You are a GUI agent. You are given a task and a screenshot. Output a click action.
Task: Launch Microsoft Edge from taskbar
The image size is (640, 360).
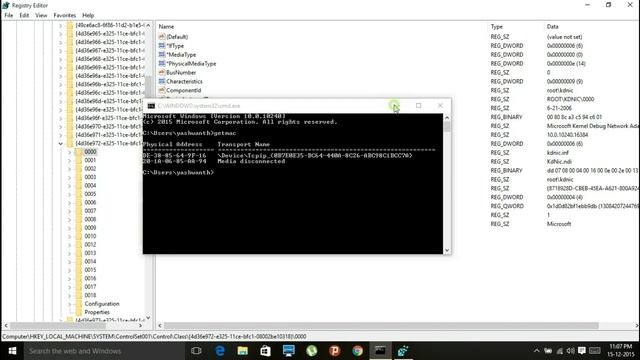(x=220, y=351)
